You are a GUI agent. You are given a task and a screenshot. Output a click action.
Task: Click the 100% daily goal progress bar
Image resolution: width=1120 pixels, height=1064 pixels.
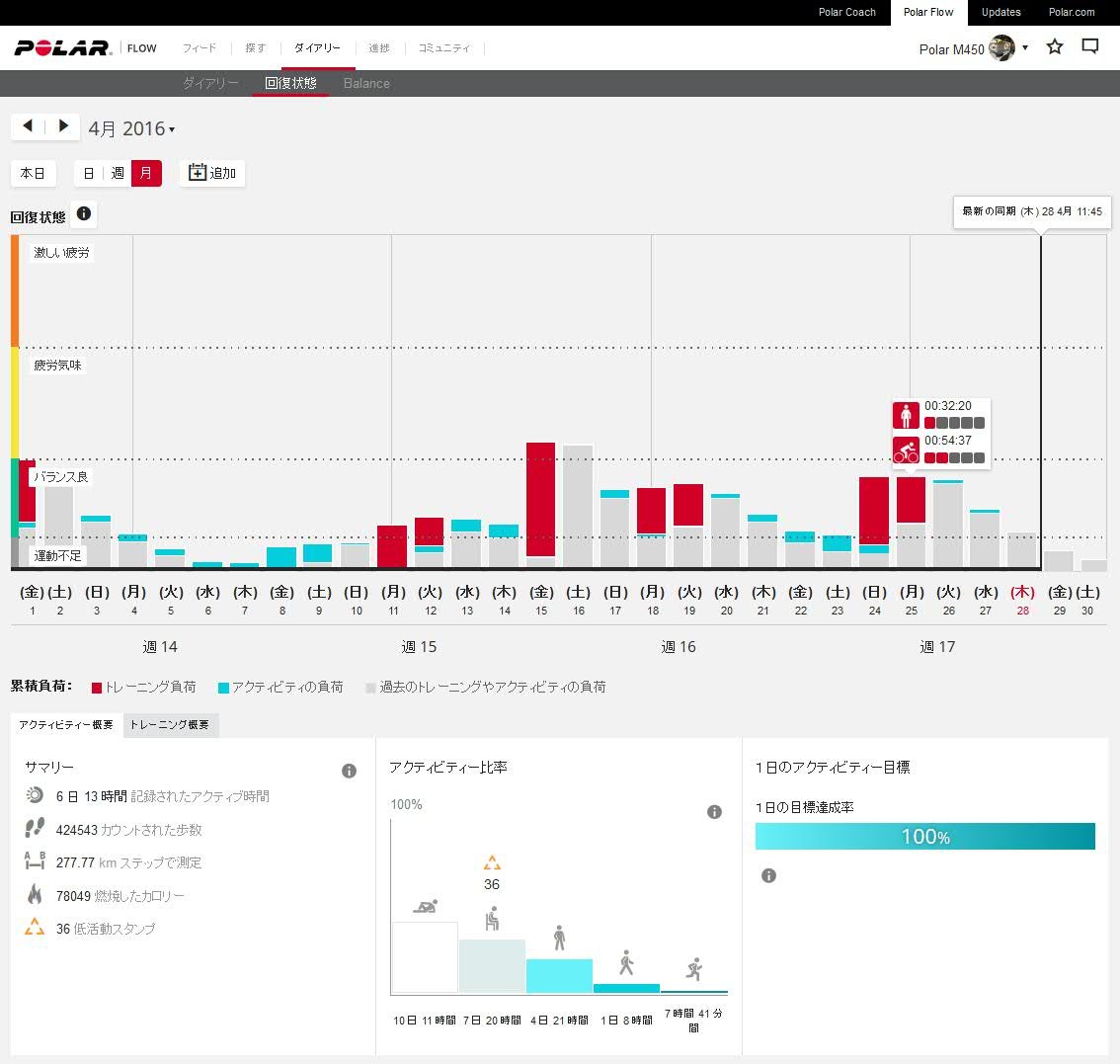click(924, 837)
